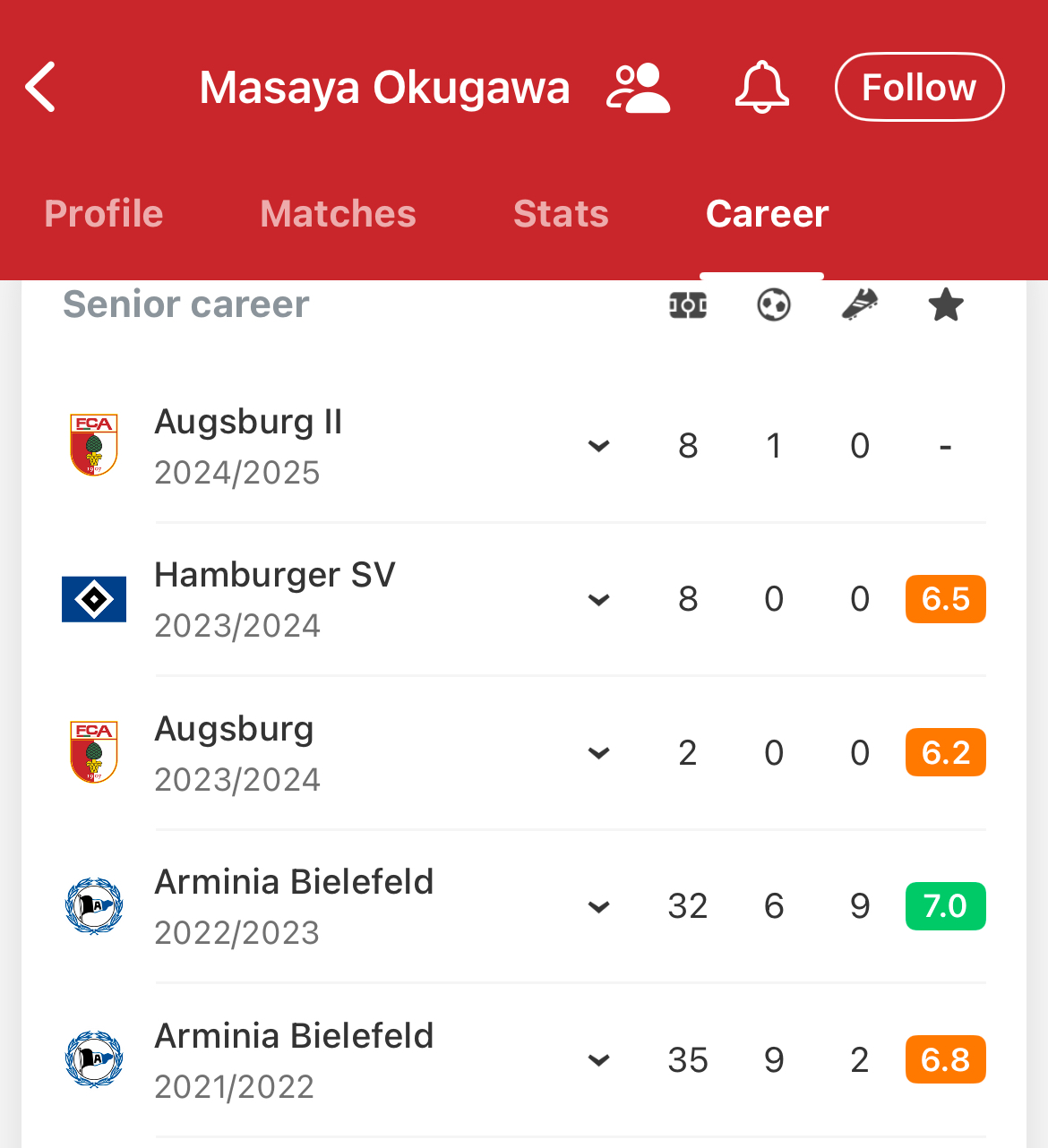This screenshot has width=1048, height=1148.
Task: Expand the Augsburg II 2024/2025 row
Action: click(x=598, y=446)
